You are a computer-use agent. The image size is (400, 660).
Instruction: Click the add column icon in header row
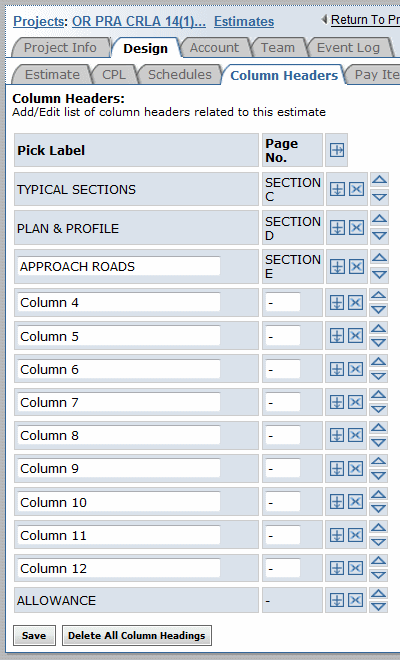[337, 150]
